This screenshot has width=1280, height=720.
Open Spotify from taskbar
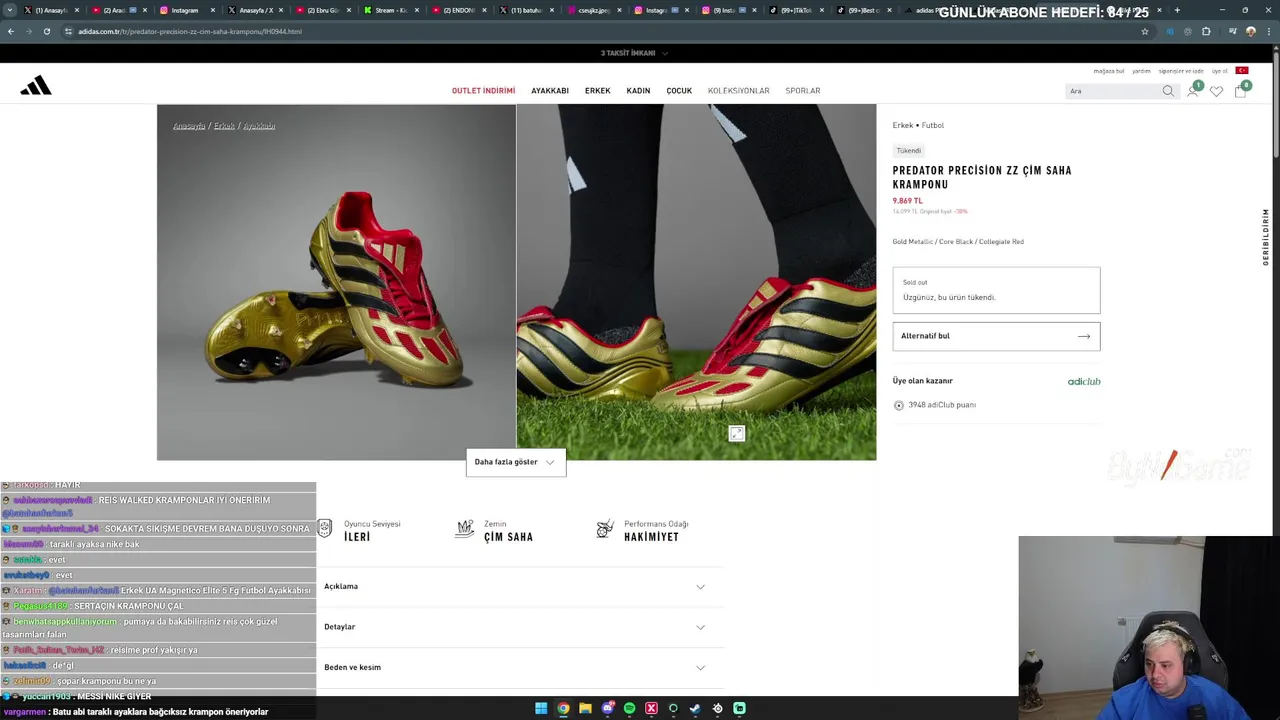pyautogui.click(x=629, y=708)
